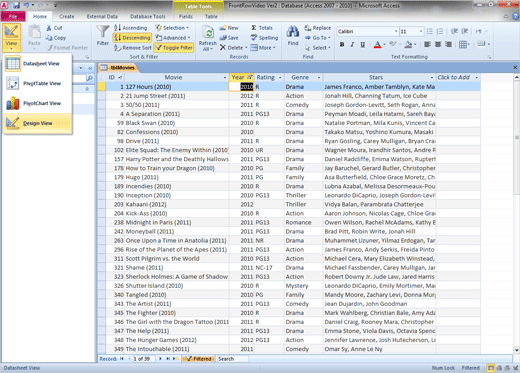Choose Datasheet View in the dropdown

click(x=37, y=63)
